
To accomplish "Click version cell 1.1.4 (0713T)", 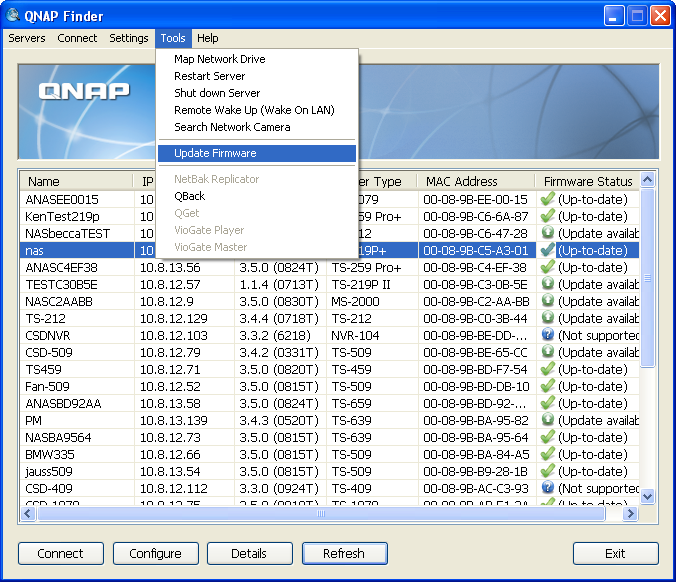I will pyautogui.click(x=279, y=285).
